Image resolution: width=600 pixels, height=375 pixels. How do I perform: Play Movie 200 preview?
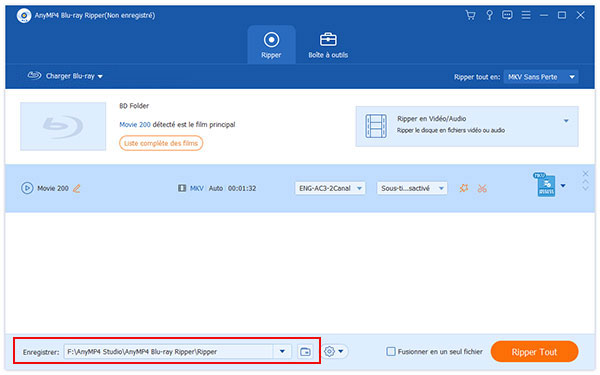(27, 188)
